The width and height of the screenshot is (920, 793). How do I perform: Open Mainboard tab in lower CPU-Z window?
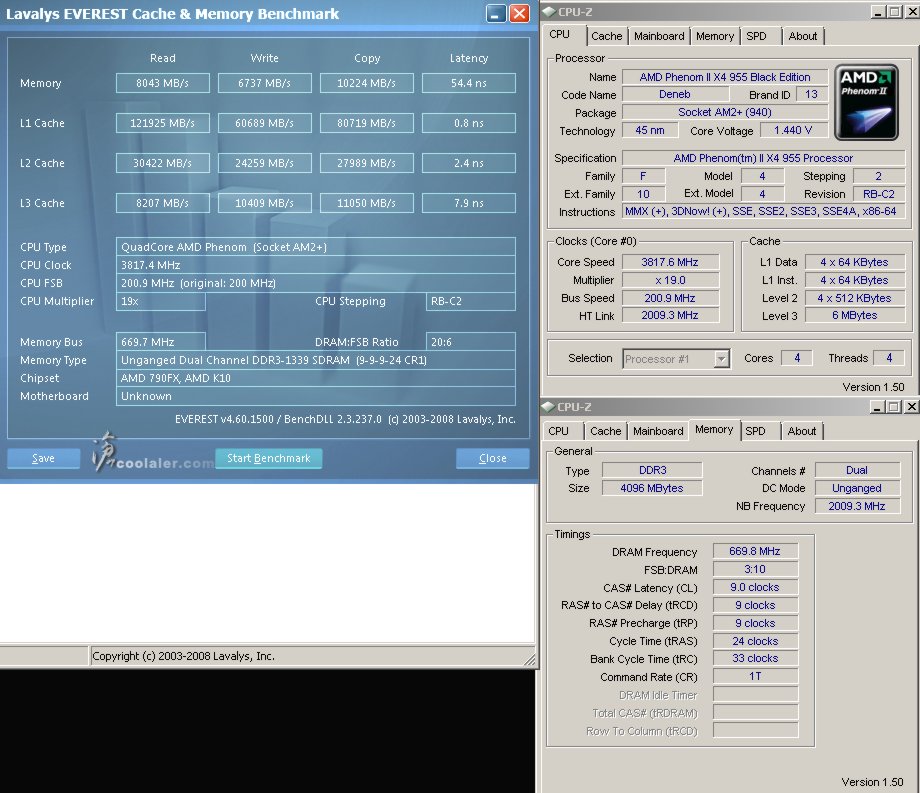point(658,431)
